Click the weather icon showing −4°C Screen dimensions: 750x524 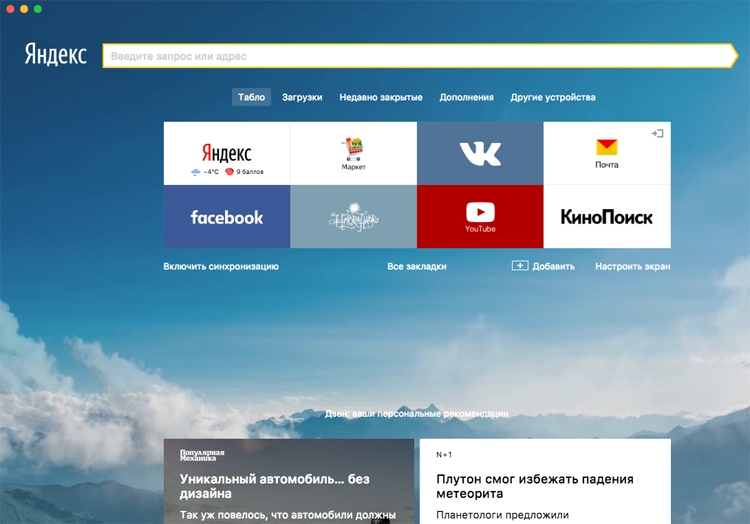(x=195, y=172)
